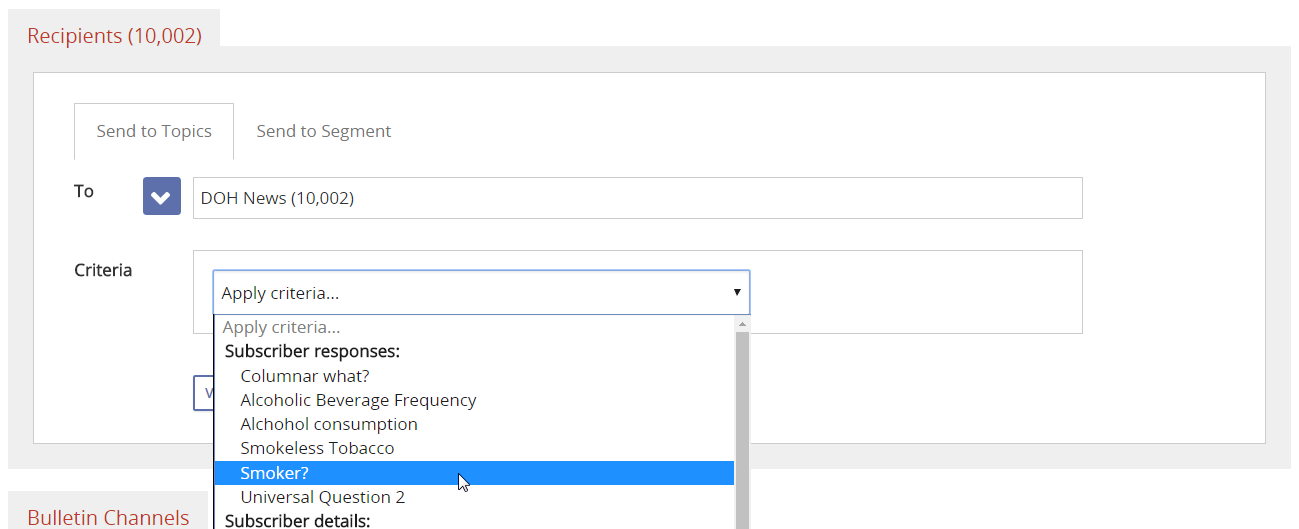The width and height of the screenshot is (1299, 529).
Task: Choose Columnar what? from the criteria list
Action: coord(305,376)
